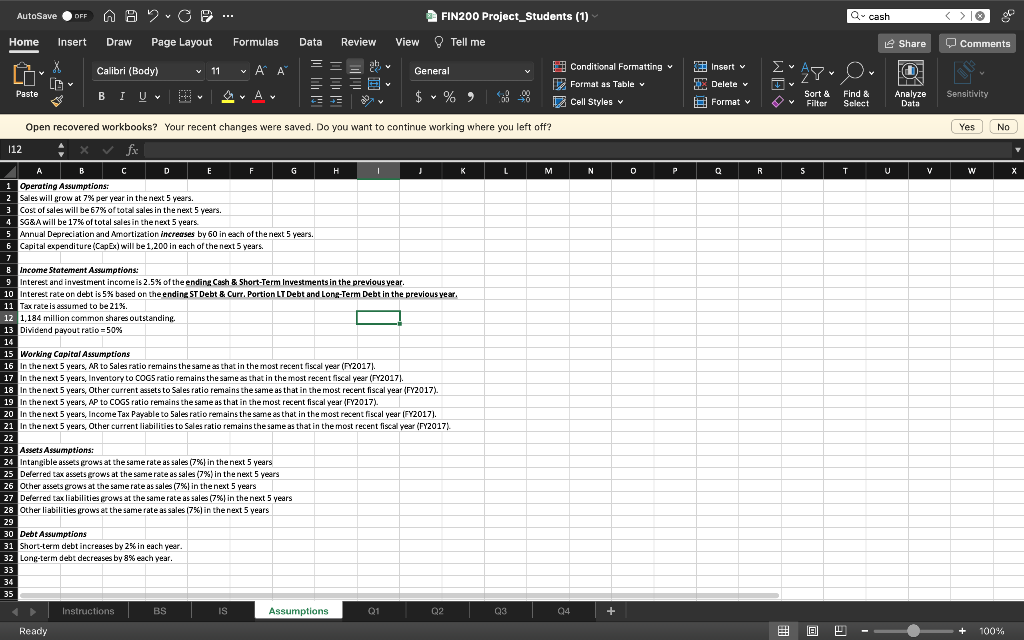Open the Formulas ribbon tab
Screen dimensions: 1024x640
(255, 42)
